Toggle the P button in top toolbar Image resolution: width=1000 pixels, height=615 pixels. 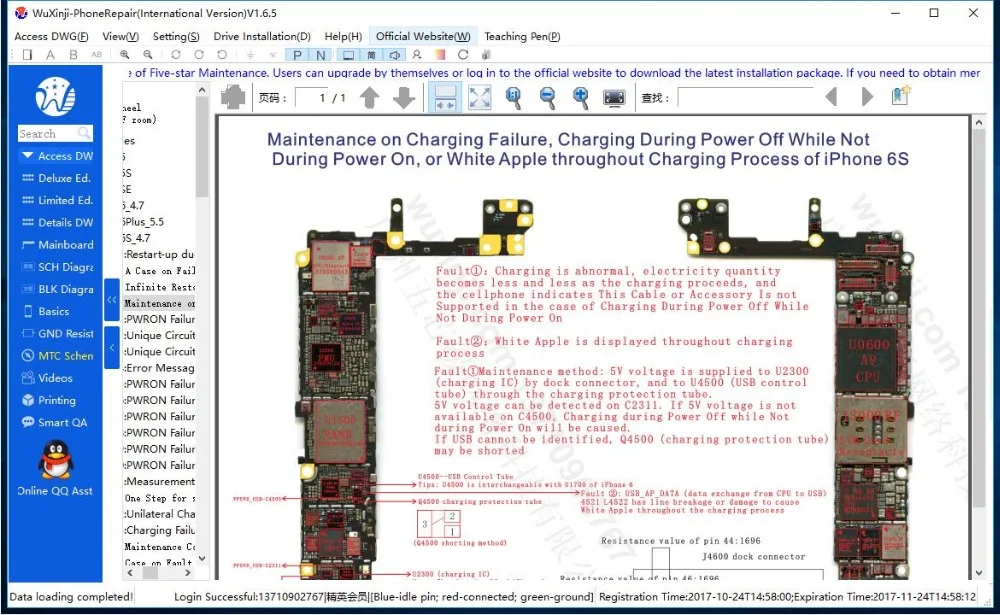tap(297, 55)
